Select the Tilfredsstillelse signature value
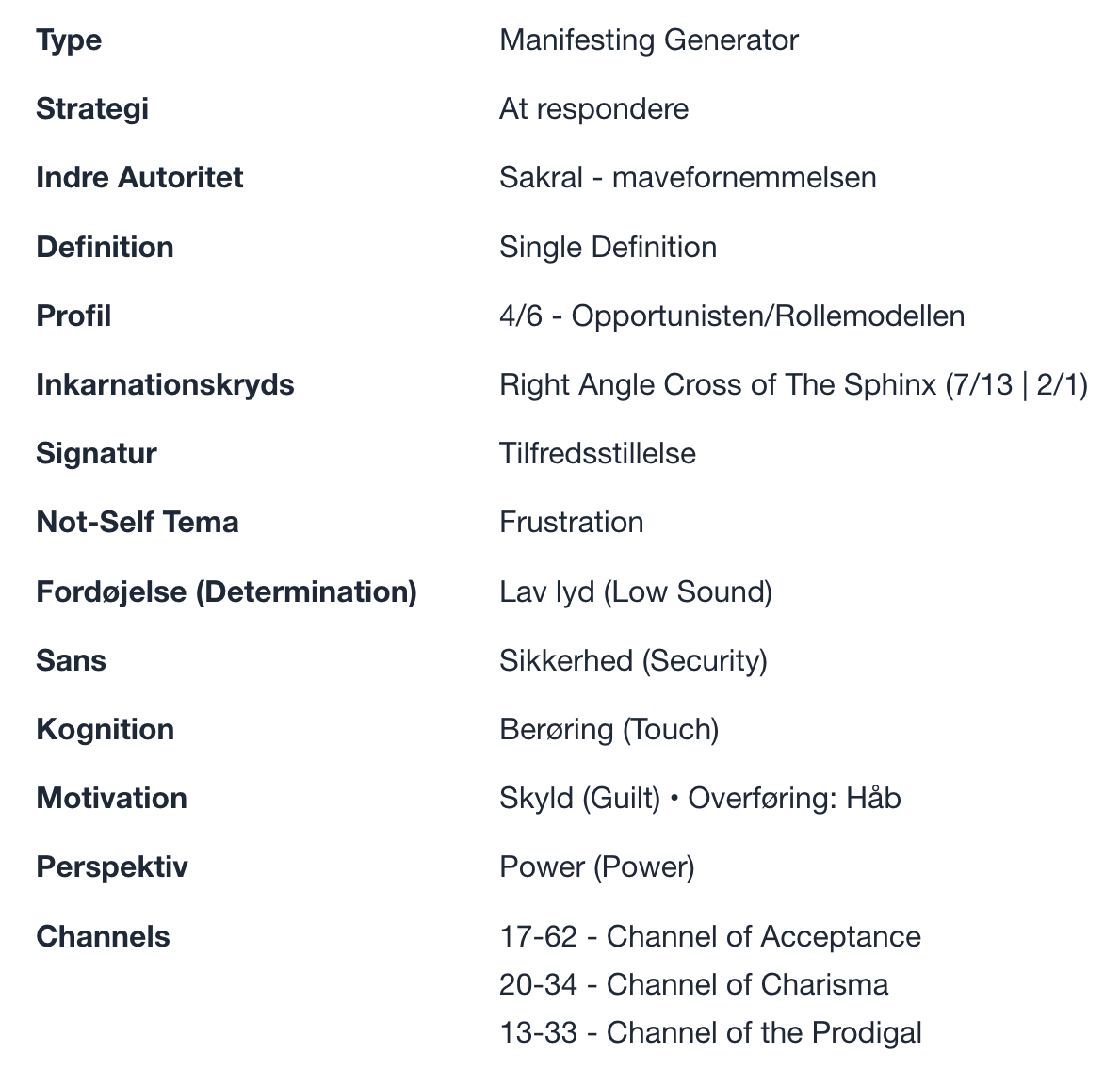 [x=597, y=454]
